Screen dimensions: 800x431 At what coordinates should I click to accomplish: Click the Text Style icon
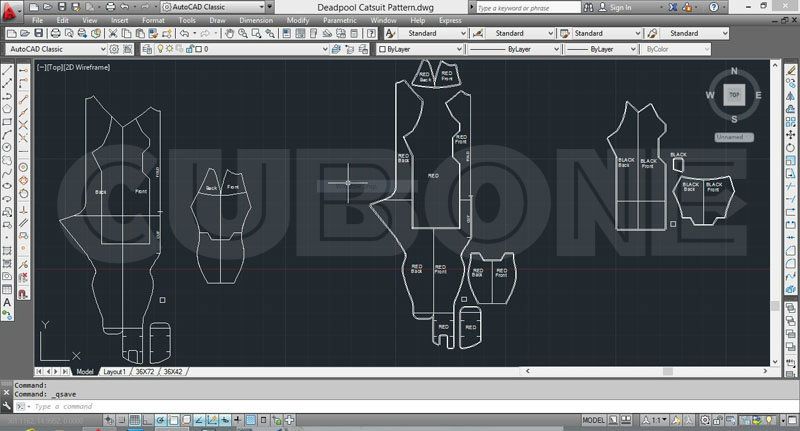coord(390,33)
